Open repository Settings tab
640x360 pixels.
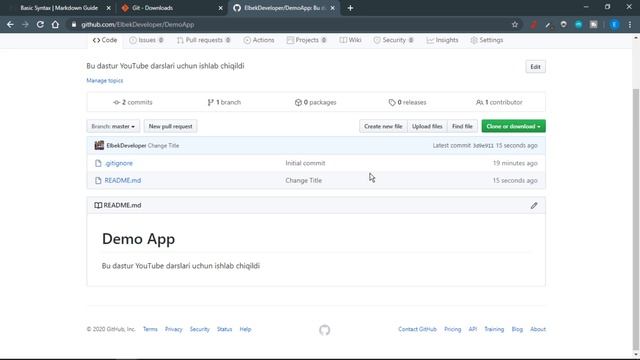click(x=487, y=40)
